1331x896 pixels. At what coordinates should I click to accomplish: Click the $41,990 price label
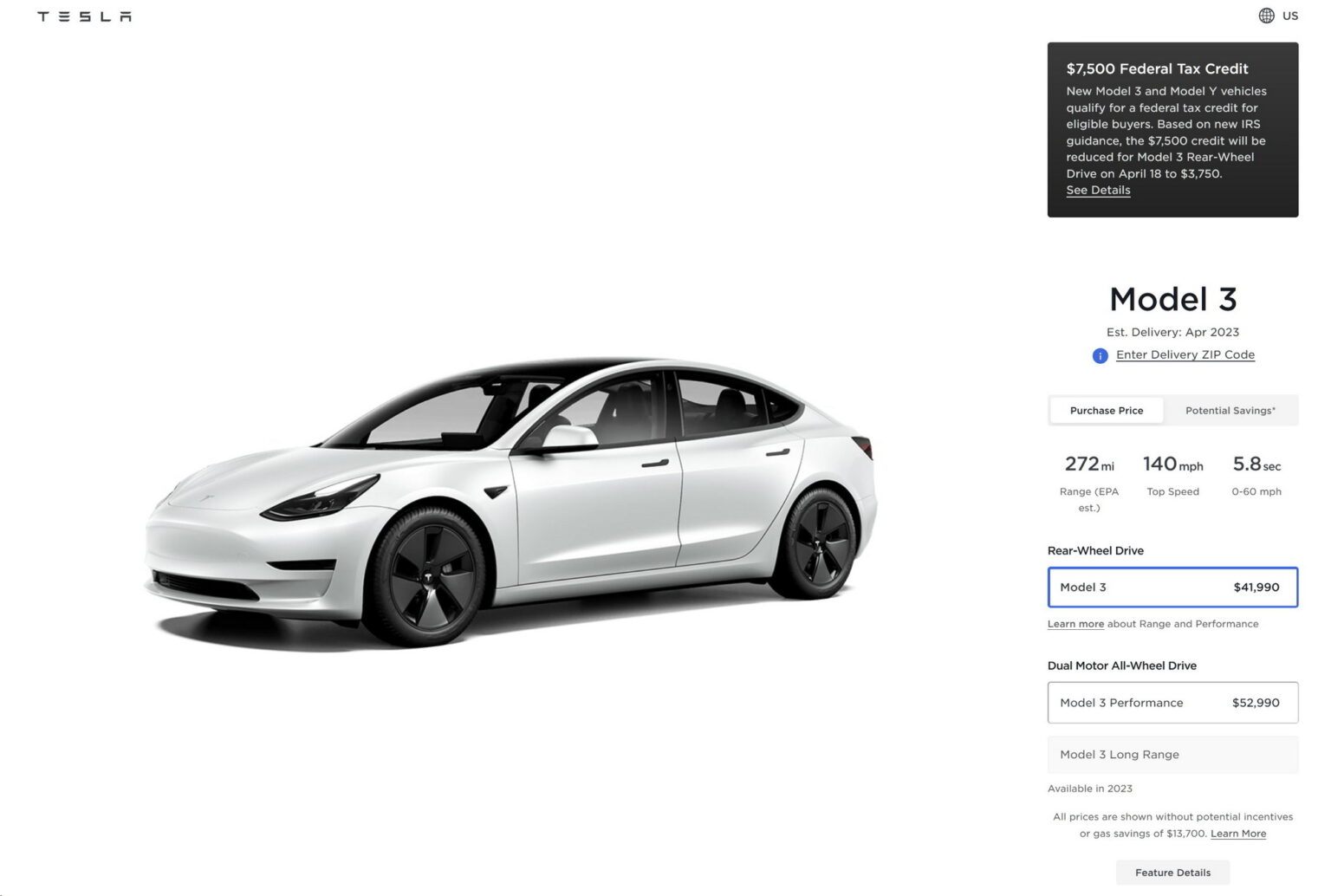coord(1256,588)
